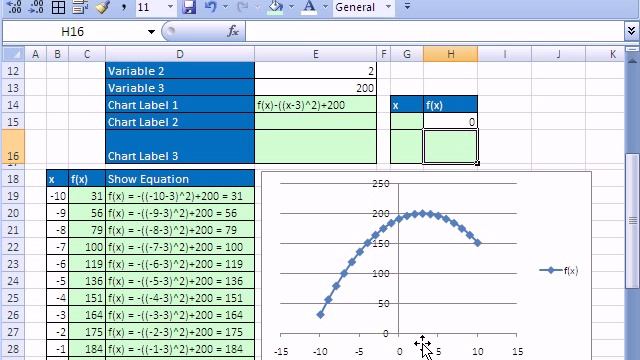The height and width of the screenshot is (360, 640).
Task: Click the f(x) chart legend entry
Action: 558,270
